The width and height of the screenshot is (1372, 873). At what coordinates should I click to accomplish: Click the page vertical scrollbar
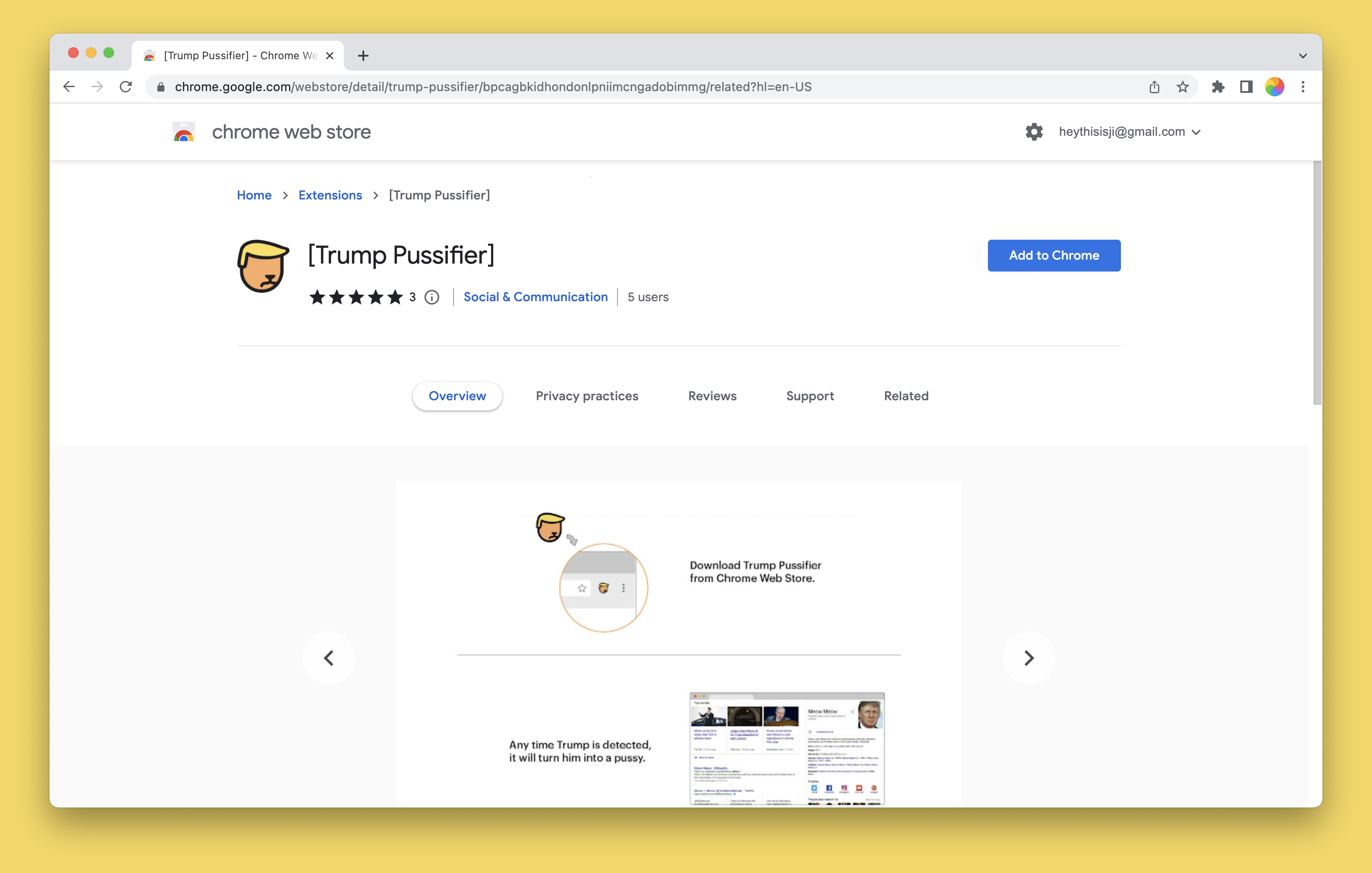point(1317,283)
